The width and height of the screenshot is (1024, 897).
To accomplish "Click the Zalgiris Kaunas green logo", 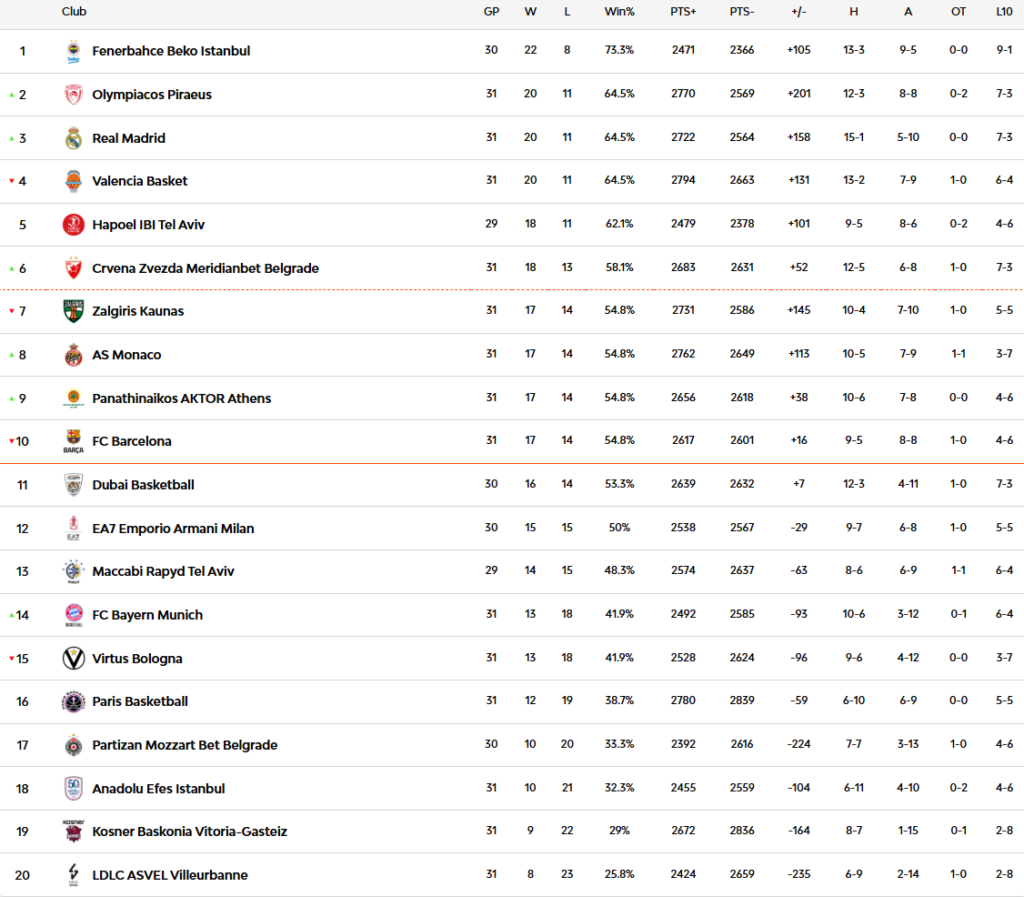I will pyautogui.click(x=73, y=311).
